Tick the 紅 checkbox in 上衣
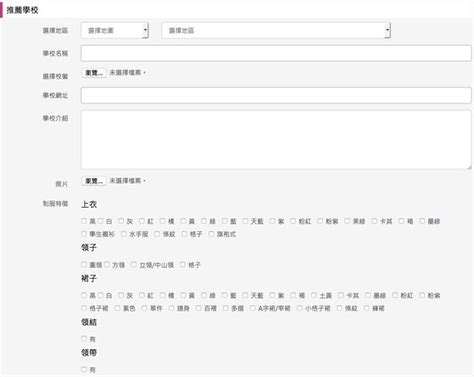This screenshot has width=474, height=377. 142,221
